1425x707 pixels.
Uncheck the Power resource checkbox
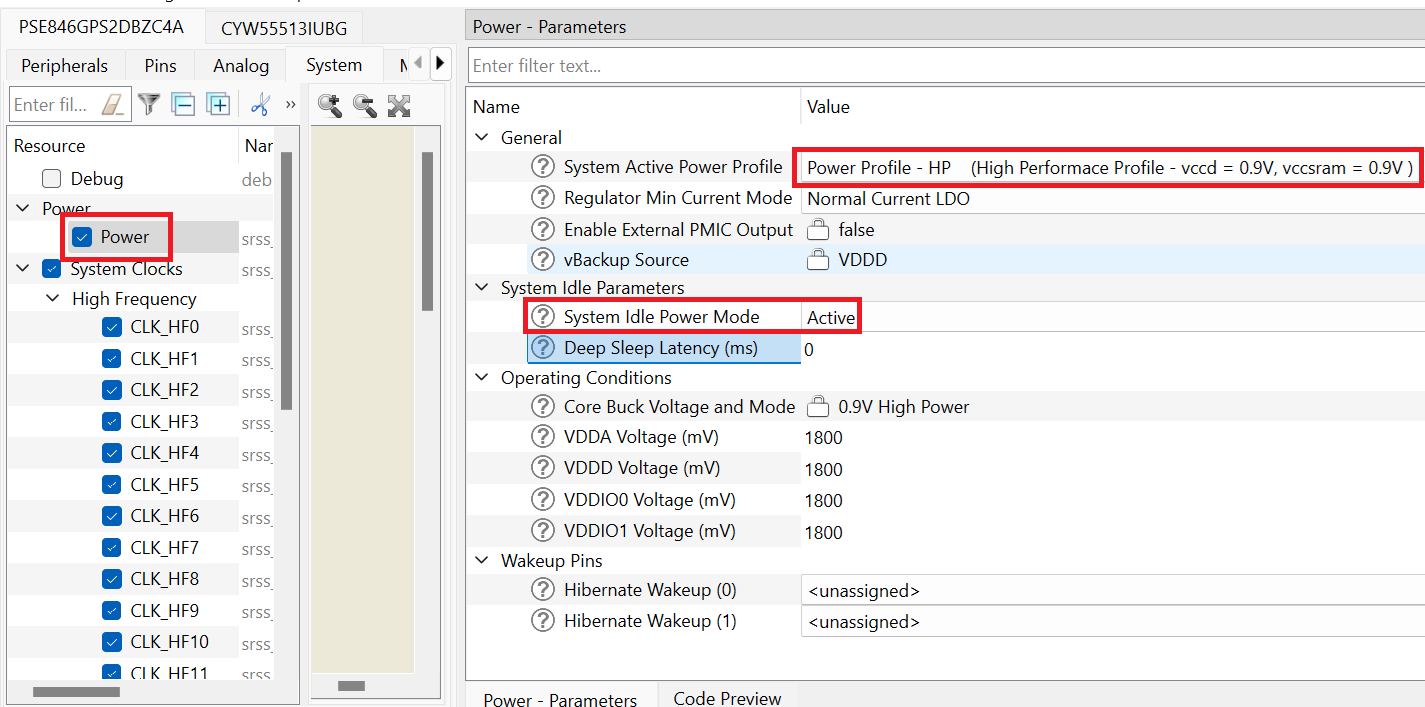click(83, 237)
